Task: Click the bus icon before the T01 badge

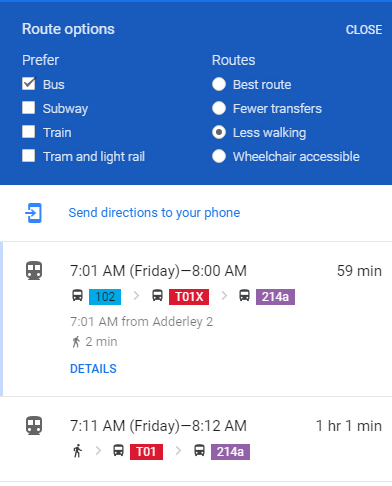Action: pos(118,451)
